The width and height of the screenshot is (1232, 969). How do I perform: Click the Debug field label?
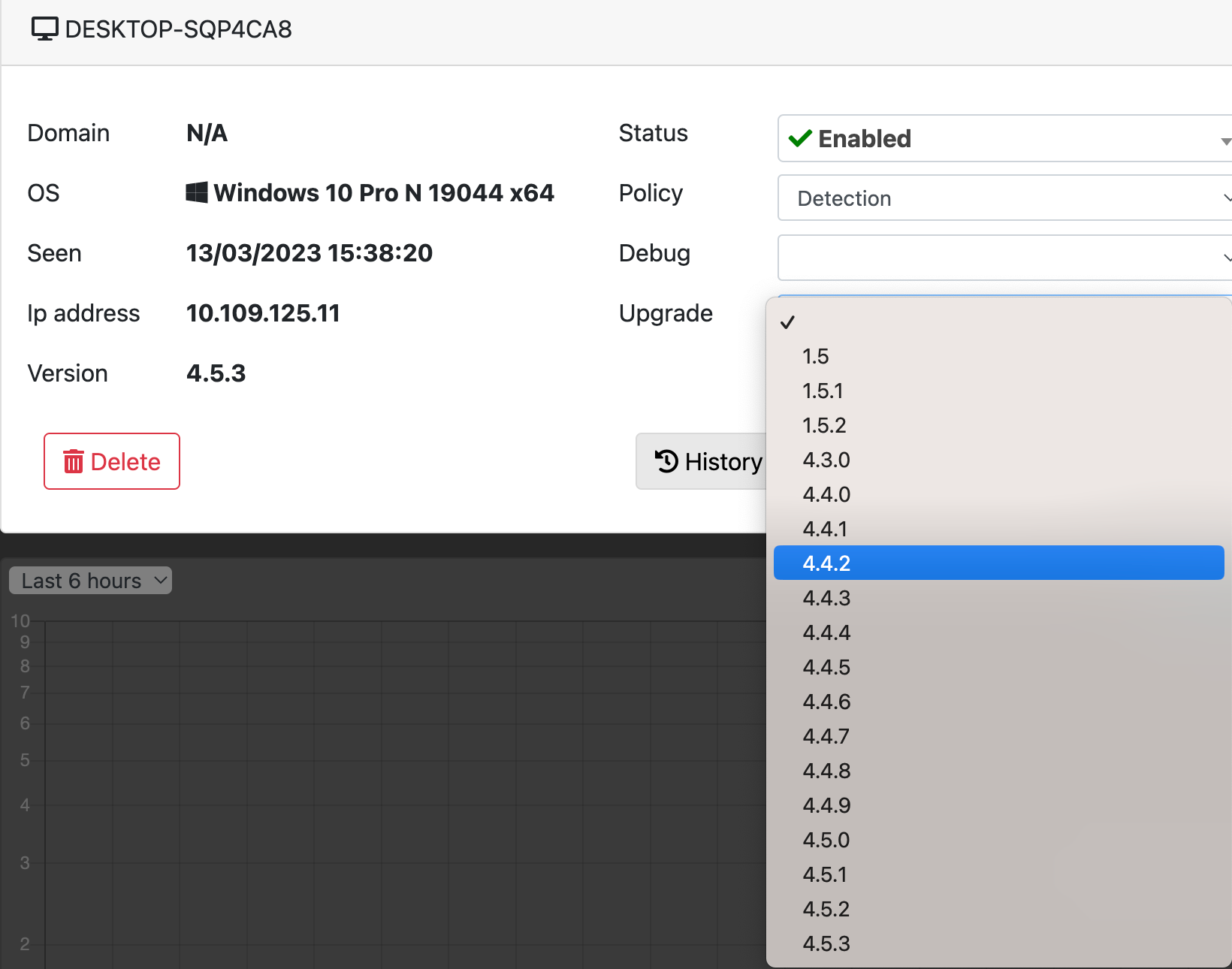click(654, 253)
